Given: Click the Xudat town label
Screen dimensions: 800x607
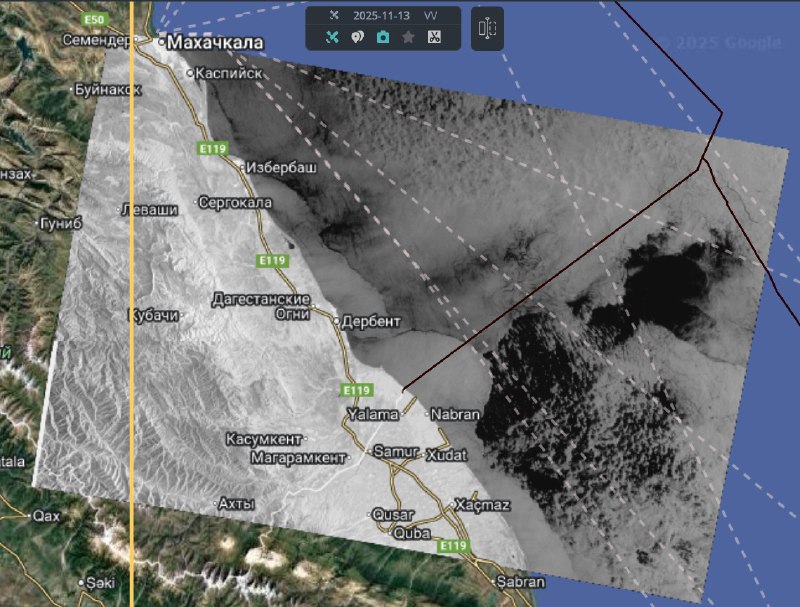Looking at the screenshot, I should 446,455.
